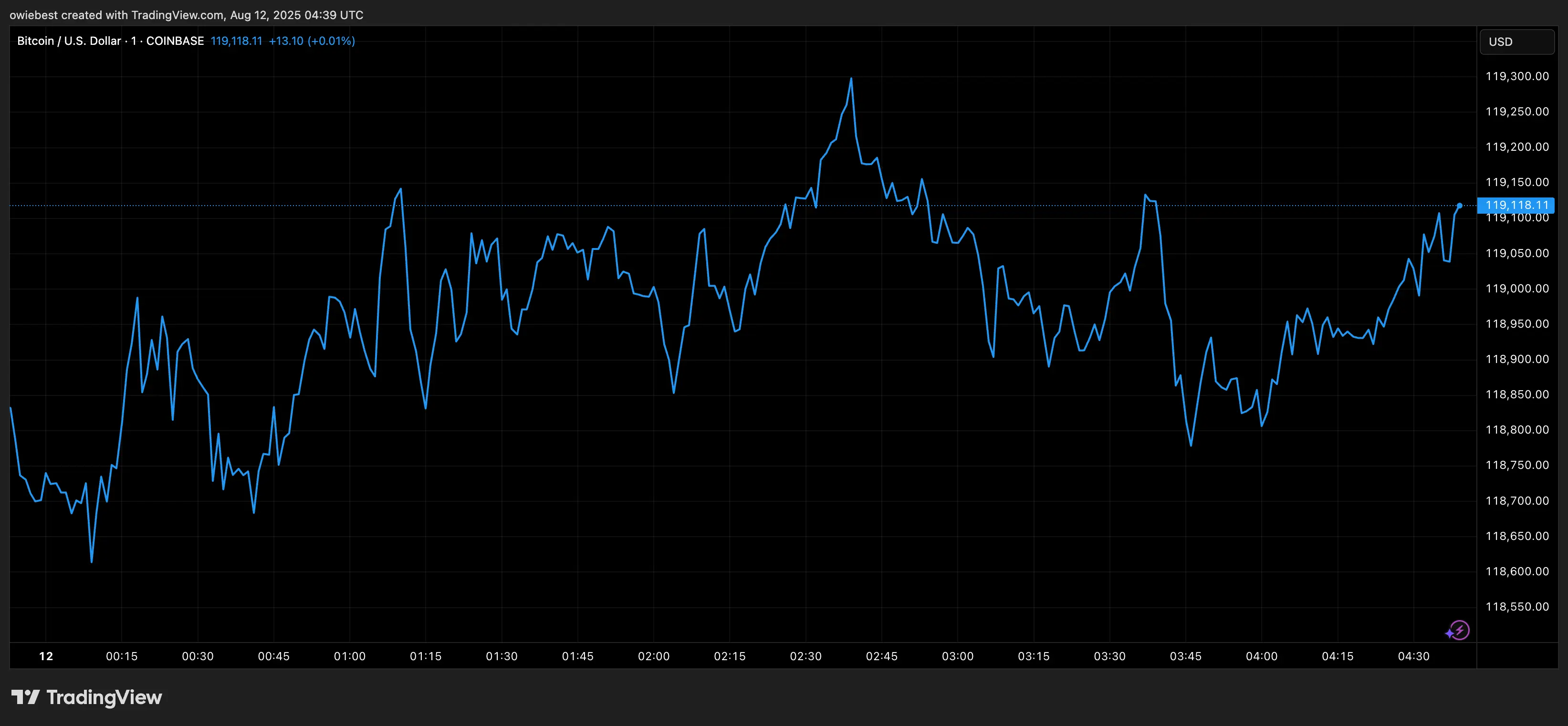The width and height of the screenshot is (1568, 726).
Task: Click the 118,550.00 price axis label
Action: point(1517,607)
